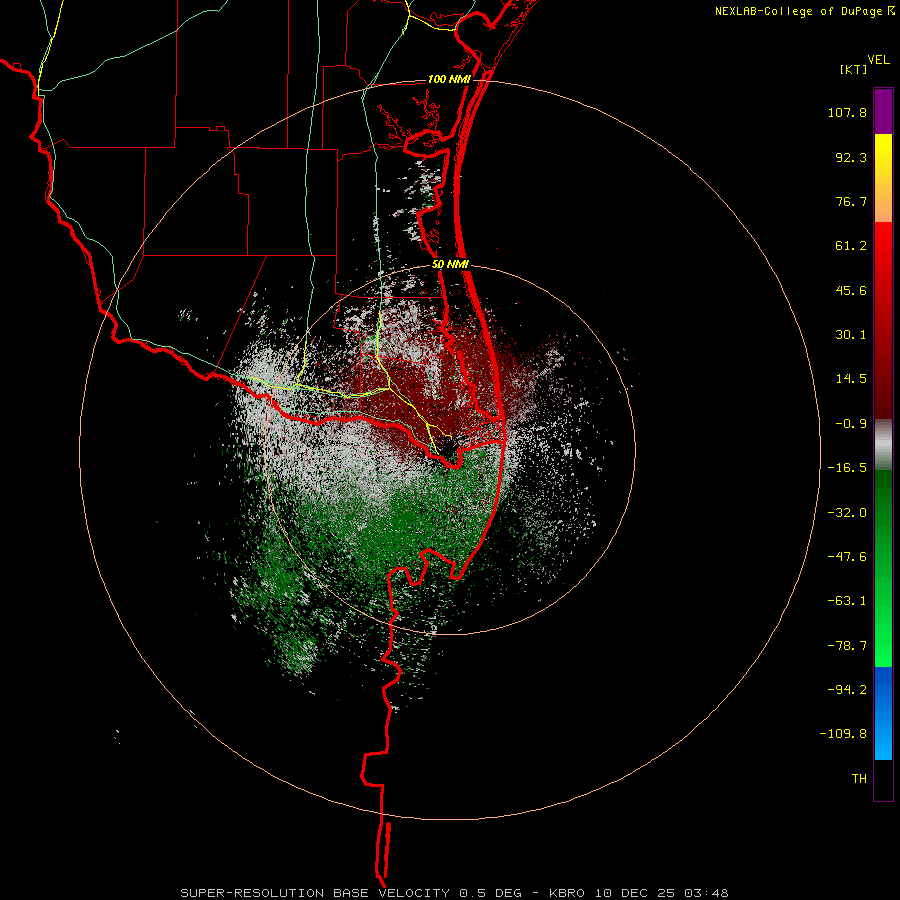This screenshot has width=900, height=900.
Task: Click the 14.5 value on the velocity scale
Action: tap(851, 379)
